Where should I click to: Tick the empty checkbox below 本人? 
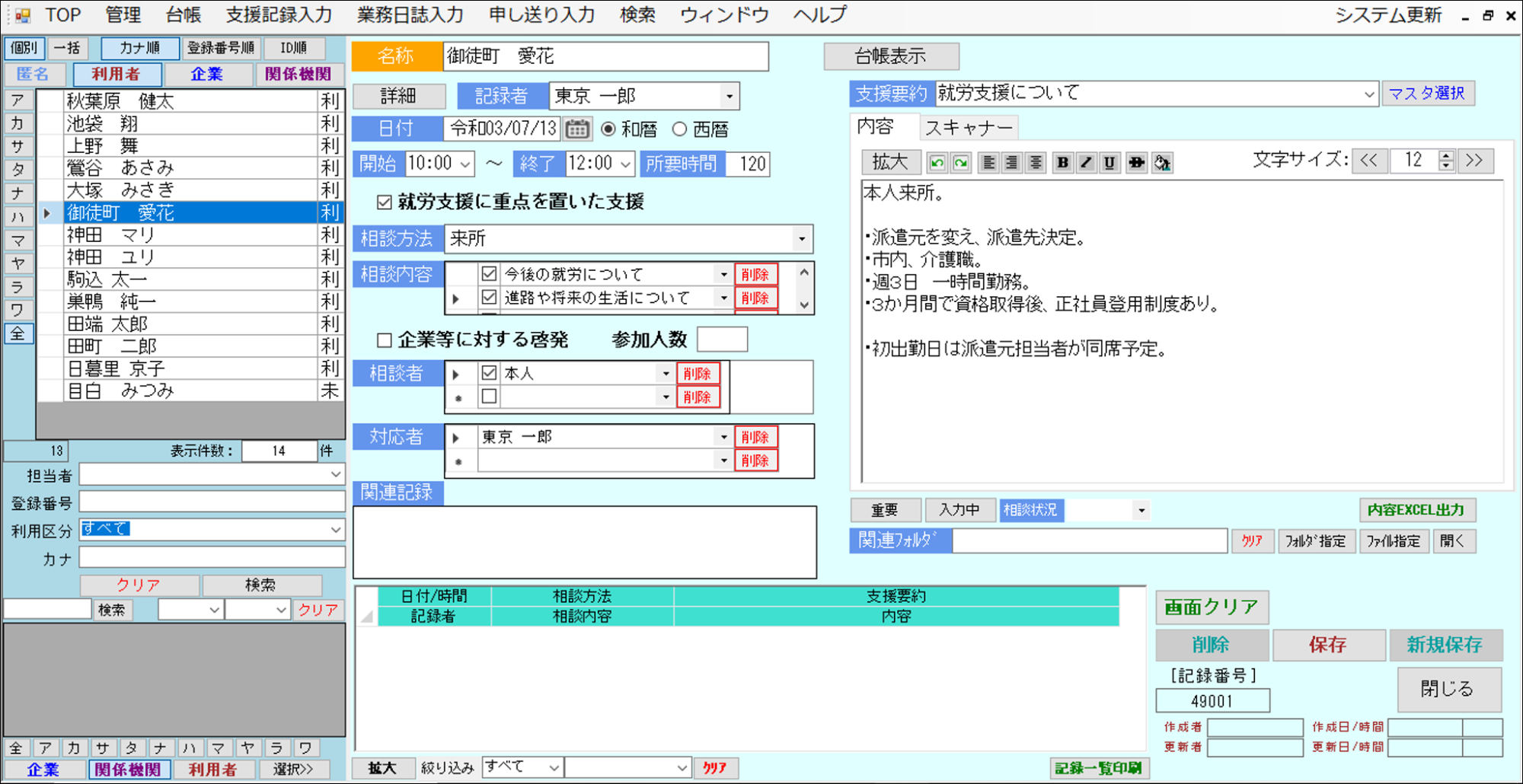point(489,397)
